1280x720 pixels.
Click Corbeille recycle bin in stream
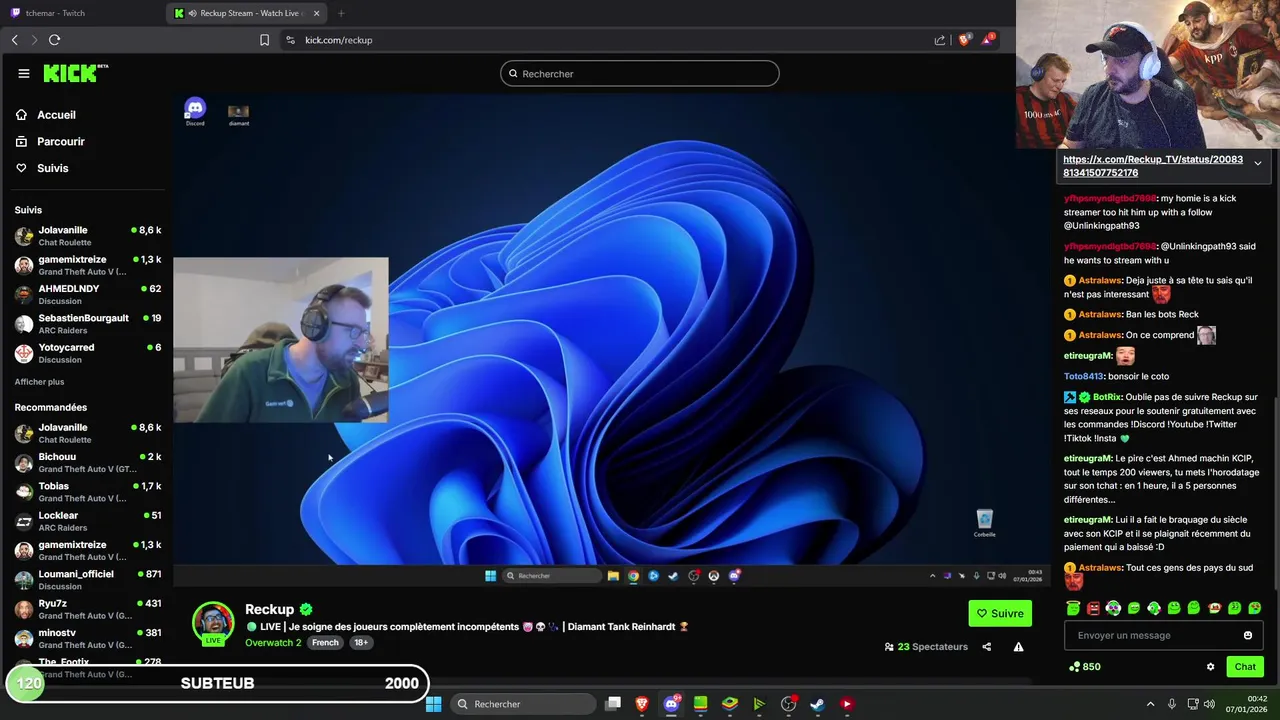(985, 523)
